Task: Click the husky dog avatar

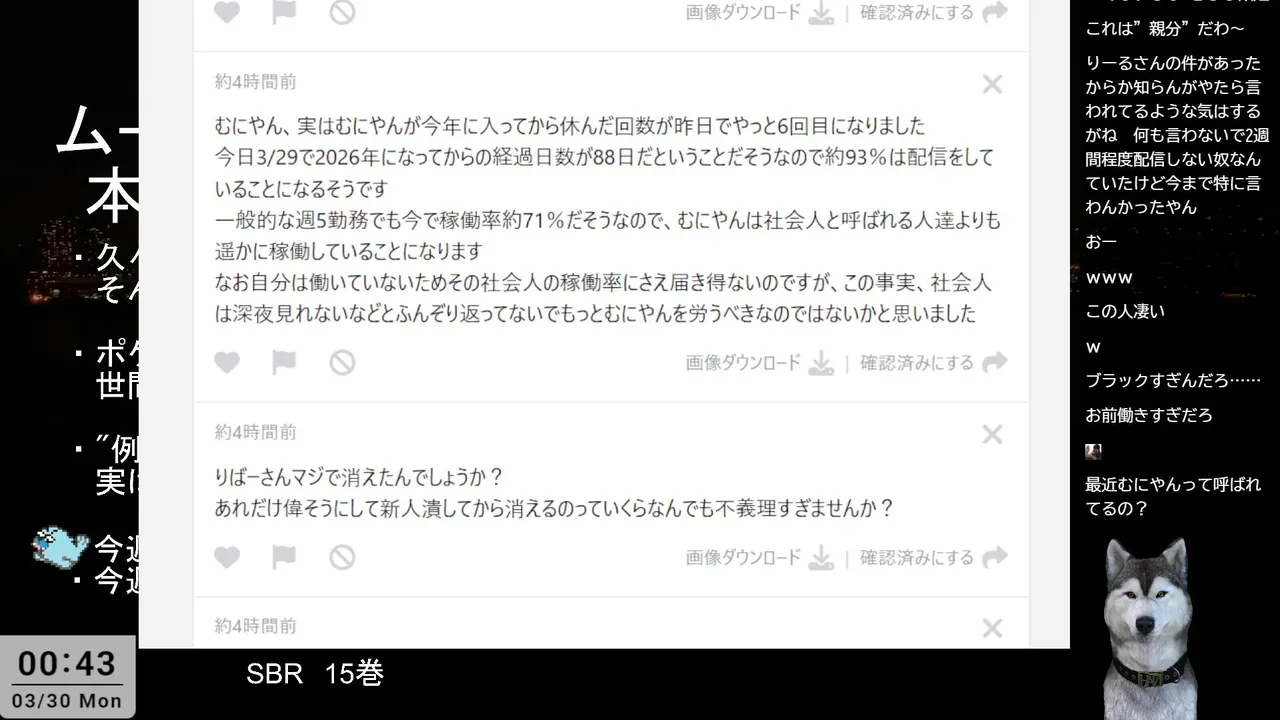Action: tap(1149, 628)
